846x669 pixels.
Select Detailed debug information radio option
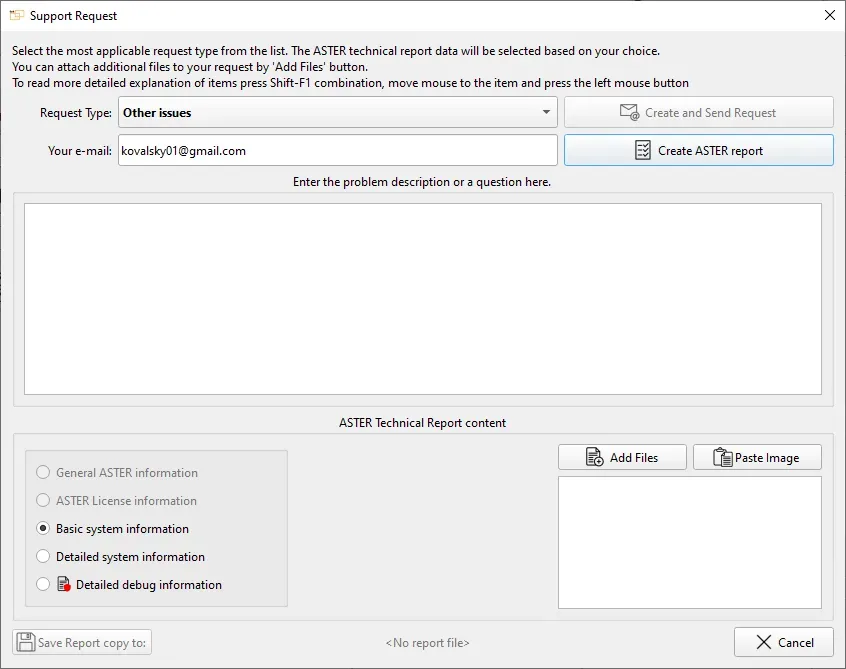point(43,585)
